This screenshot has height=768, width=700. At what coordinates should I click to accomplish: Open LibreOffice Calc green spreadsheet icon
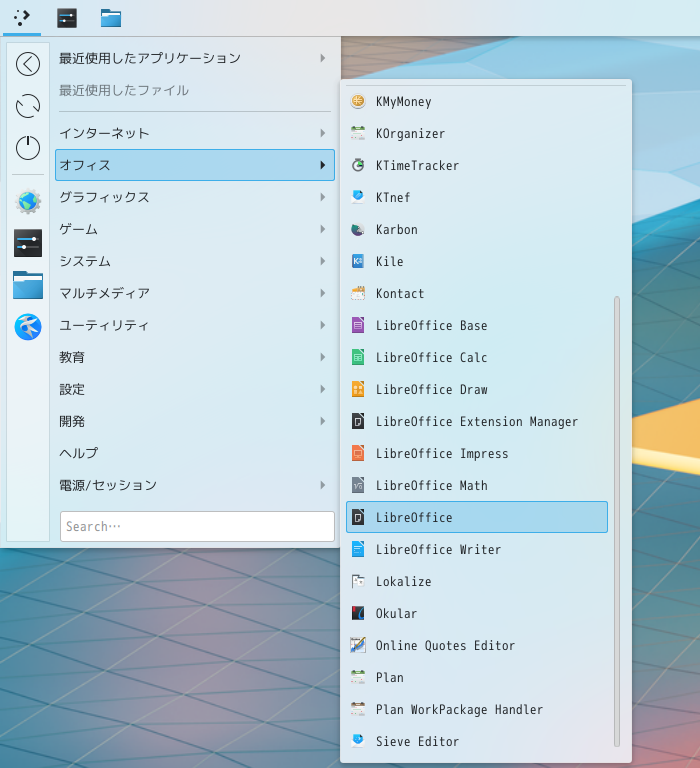[358, 358]
